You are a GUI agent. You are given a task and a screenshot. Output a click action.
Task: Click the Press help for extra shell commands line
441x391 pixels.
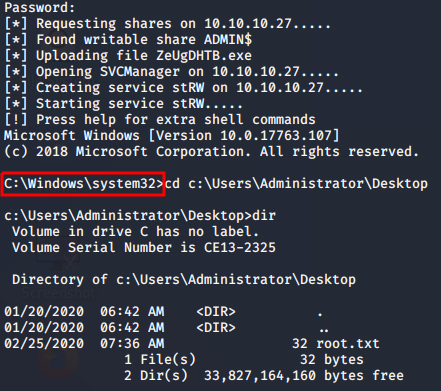click(x=160, y=120)
